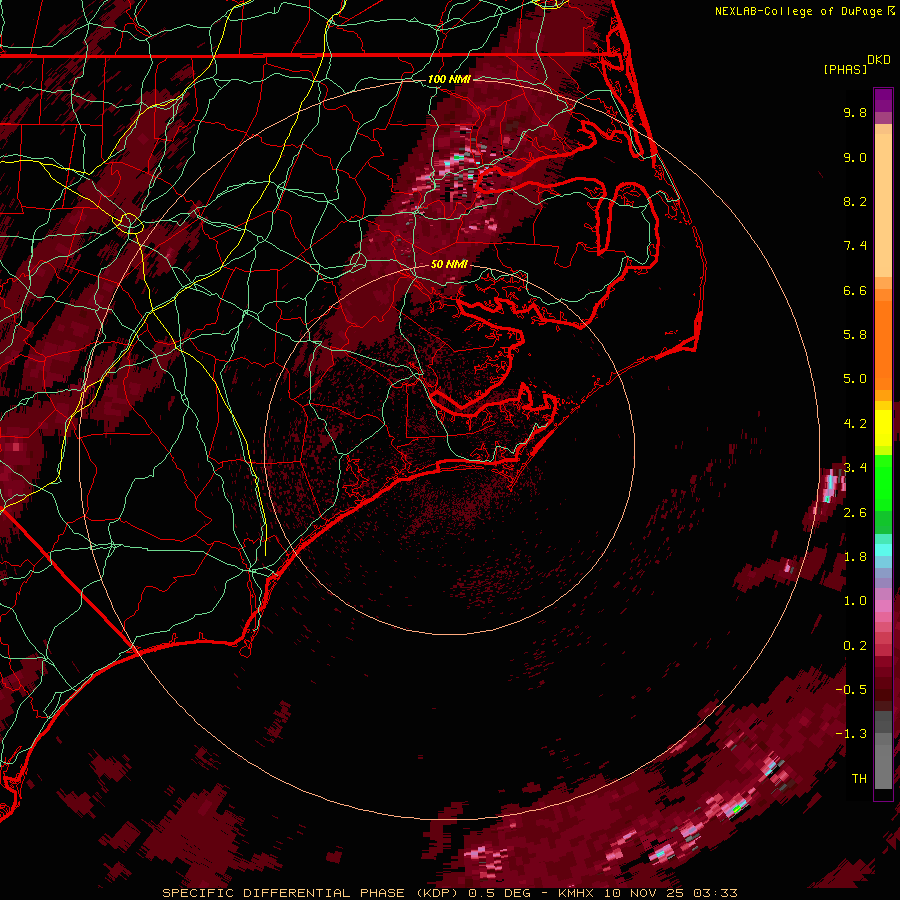Click the 6.6 scale value
Screen dimensions: 900x900
[855, 290]
